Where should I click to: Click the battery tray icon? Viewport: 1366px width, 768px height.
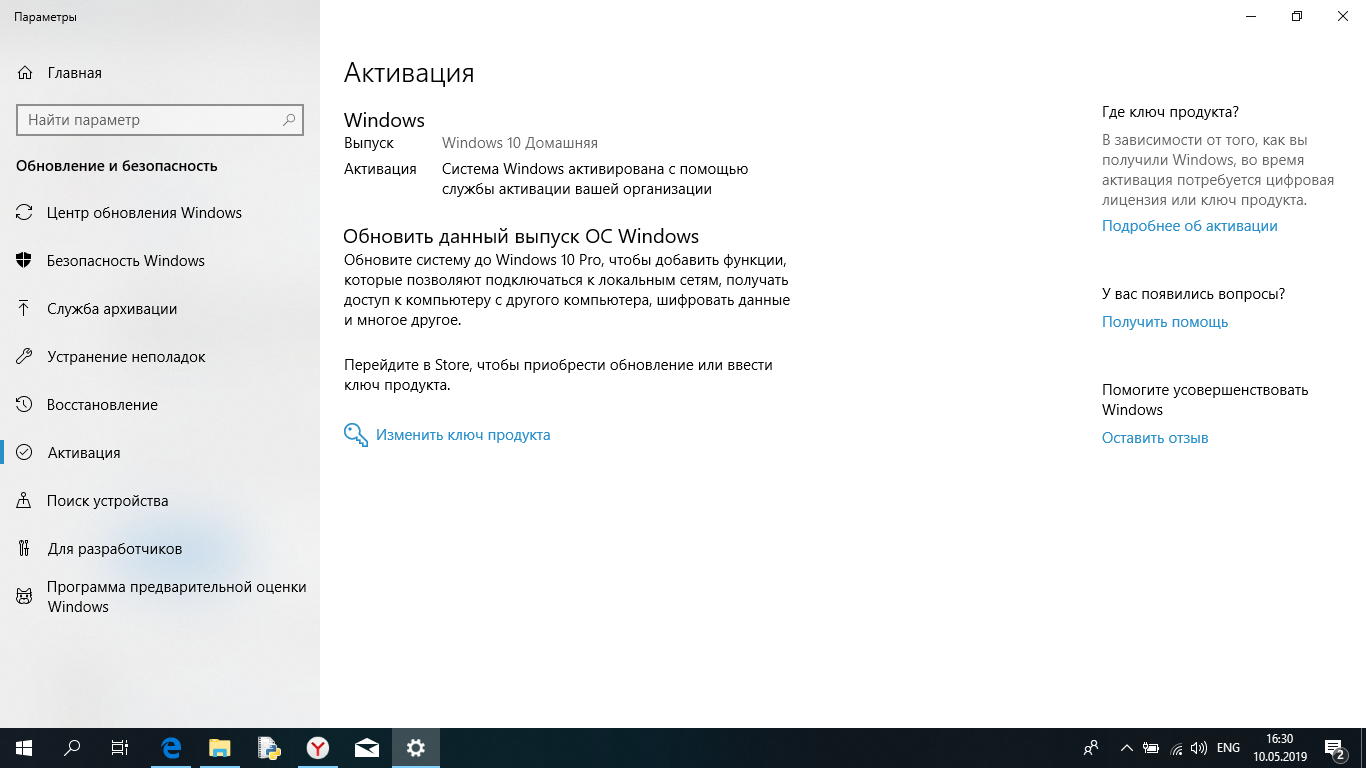pos(1151,748)
